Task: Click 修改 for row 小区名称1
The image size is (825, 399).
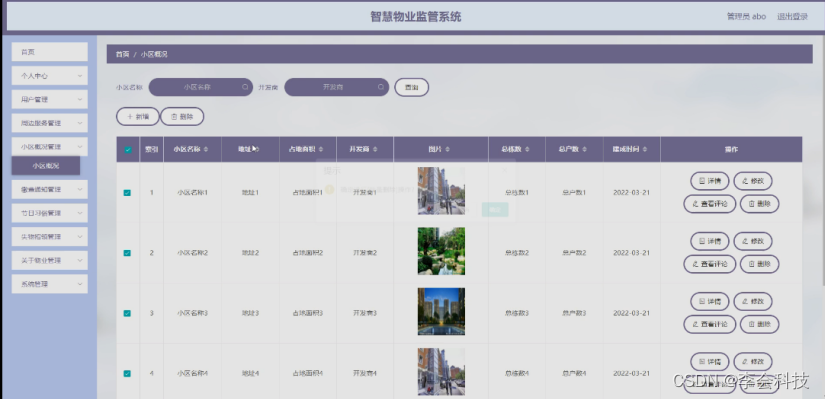Action: 753,181
